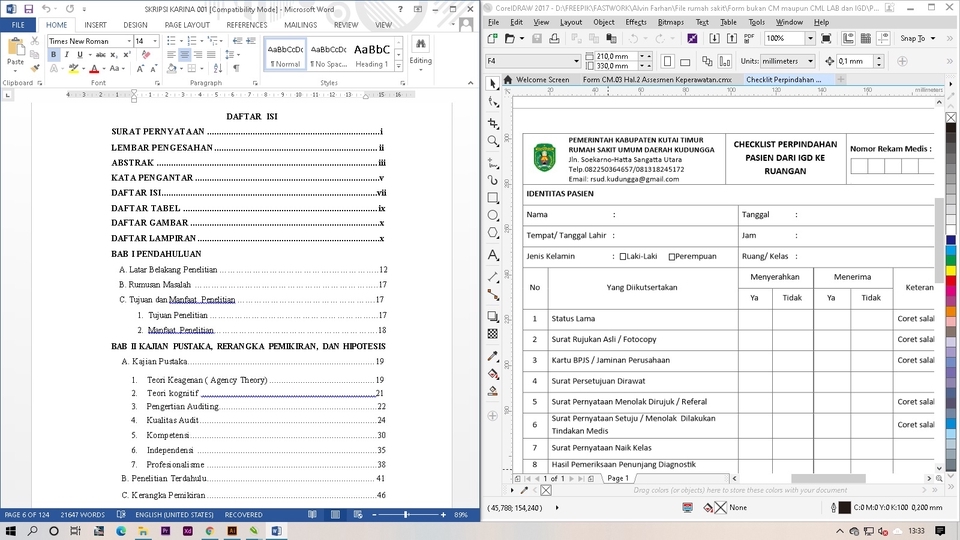This screenshot has width=960, height=540.
Task: Open the F4 page size dropdown
Action: tap(576, 61)
